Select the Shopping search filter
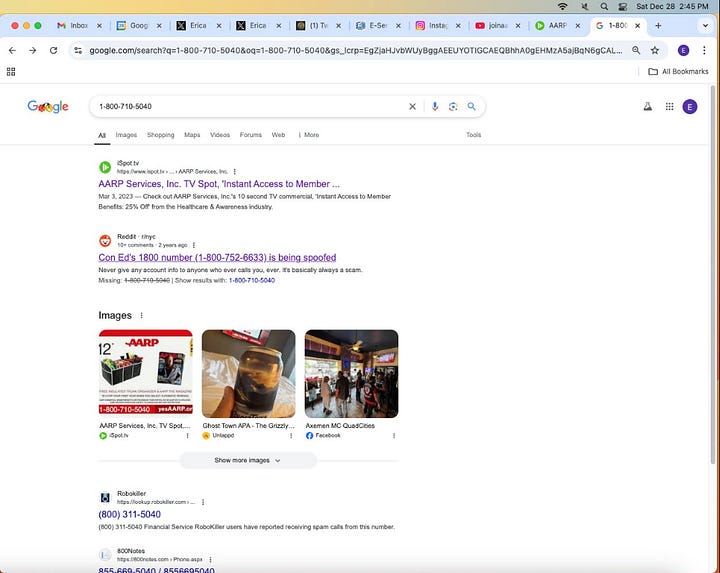The image size is (720, 573). 161,135
